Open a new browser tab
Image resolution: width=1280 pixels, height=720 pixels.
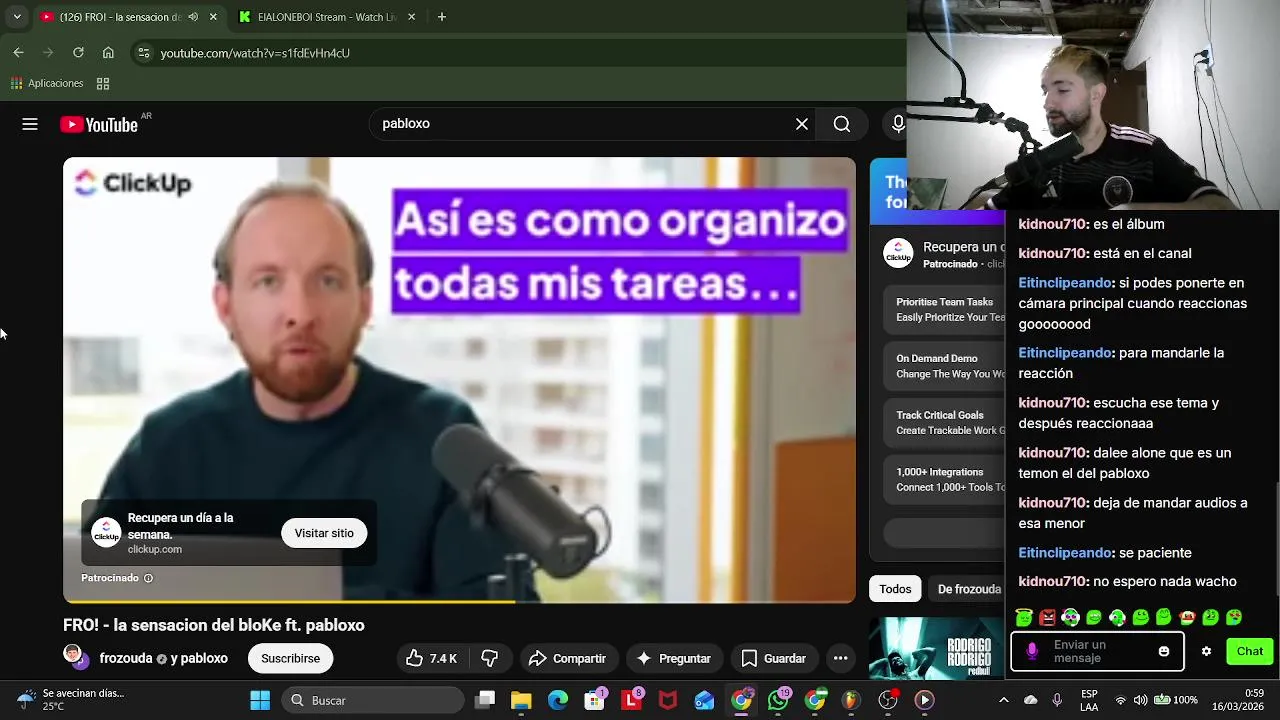(442, 17)
